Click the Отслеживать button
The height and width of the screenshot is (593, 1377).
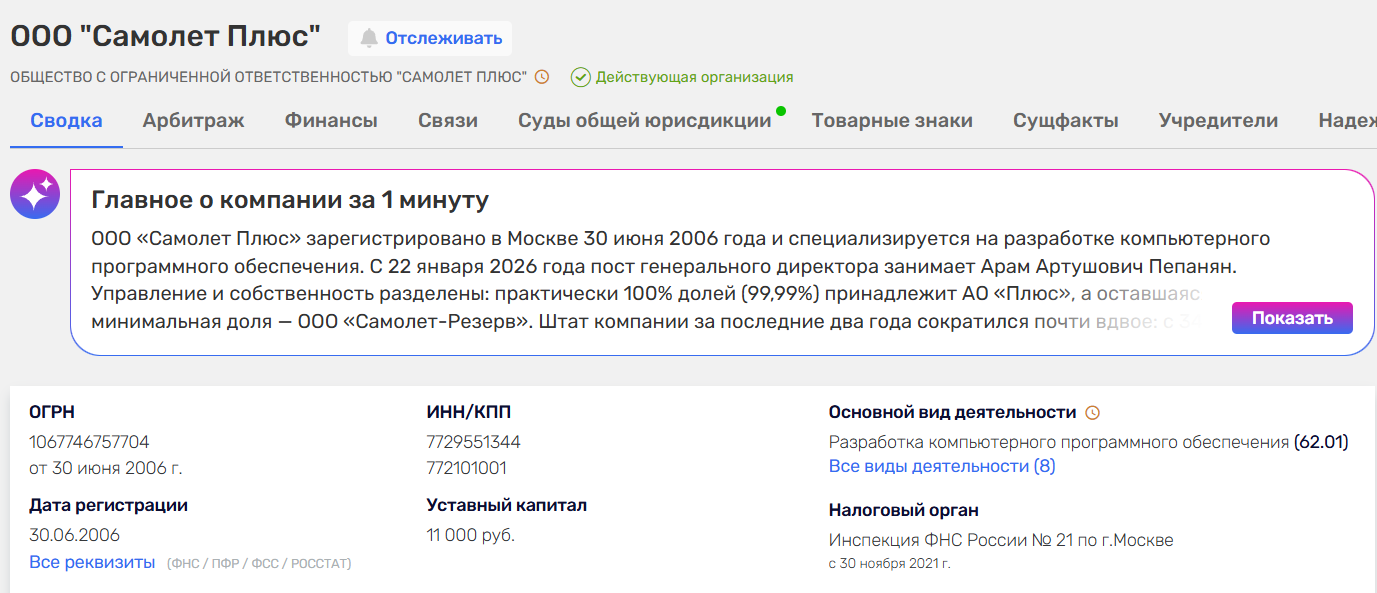point(430,39)
